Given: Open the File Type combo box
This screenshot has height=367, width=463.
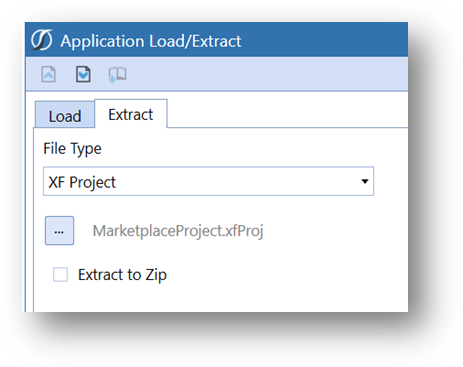Looking at the screenshot, I should pyautogui.click(x=208, y=181).
